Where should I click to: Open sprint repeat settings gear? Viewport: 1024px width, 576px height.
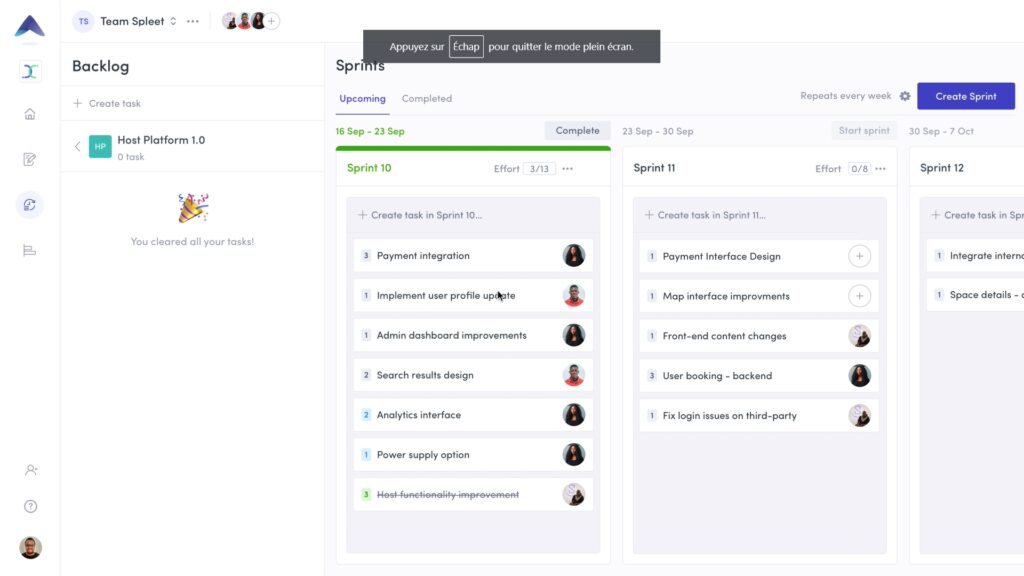(x=905, y=97)
